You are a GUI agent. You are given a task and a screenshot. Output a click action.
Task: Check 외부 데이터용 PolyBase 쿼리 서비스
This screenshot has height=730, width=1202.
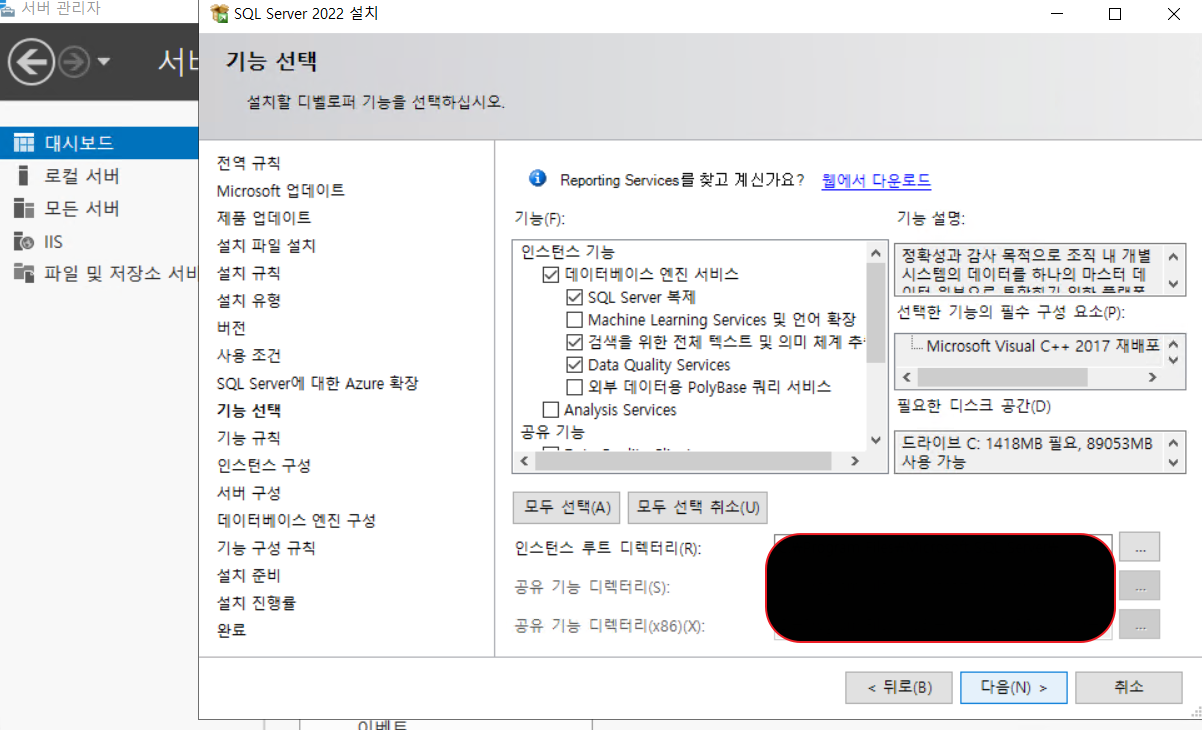tap(574, 387)
